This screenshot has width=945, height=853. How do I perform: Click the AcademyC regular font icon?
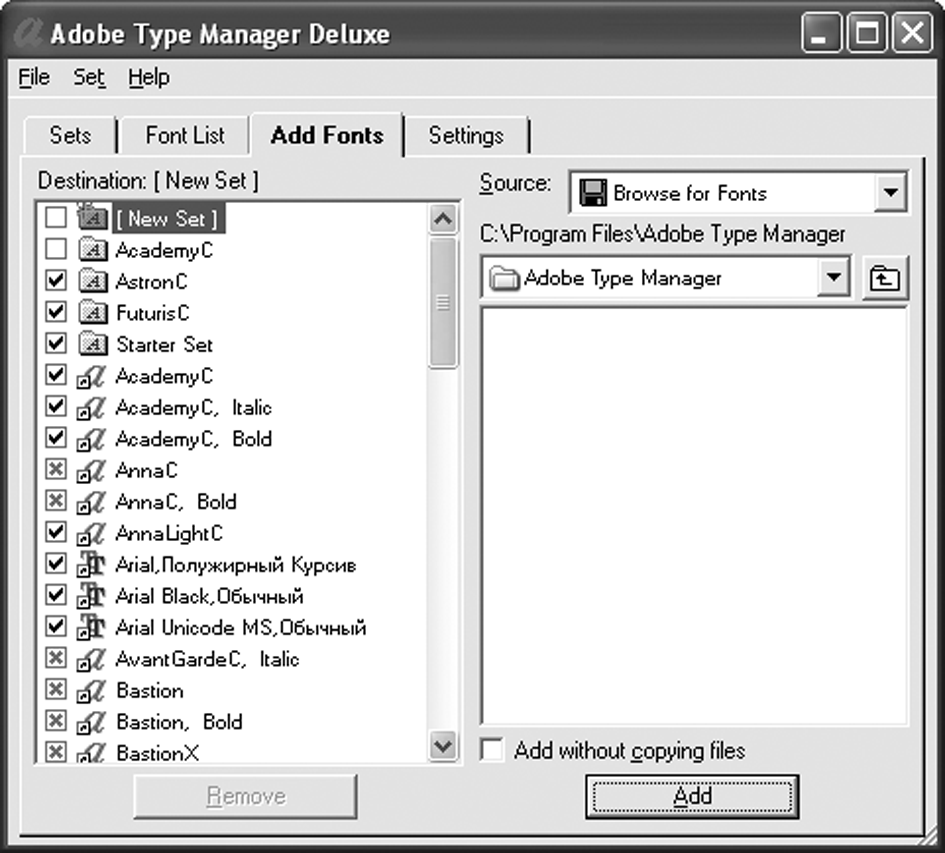92,376
